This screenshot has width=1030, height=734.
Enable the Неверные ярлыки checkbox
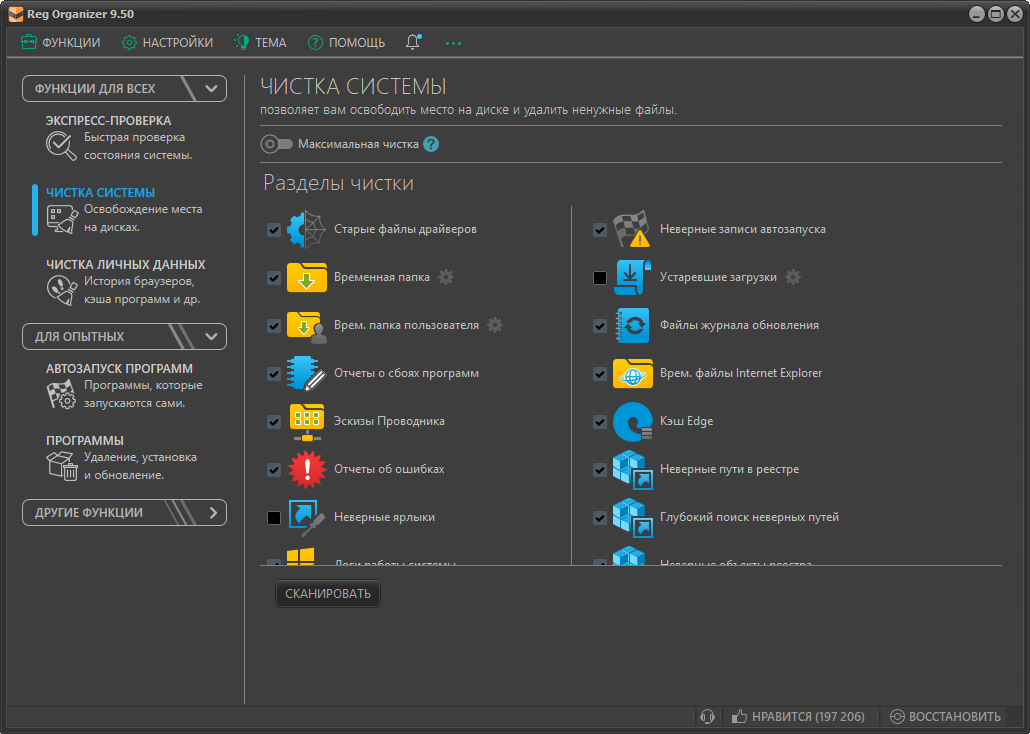[x=274, y=518]
